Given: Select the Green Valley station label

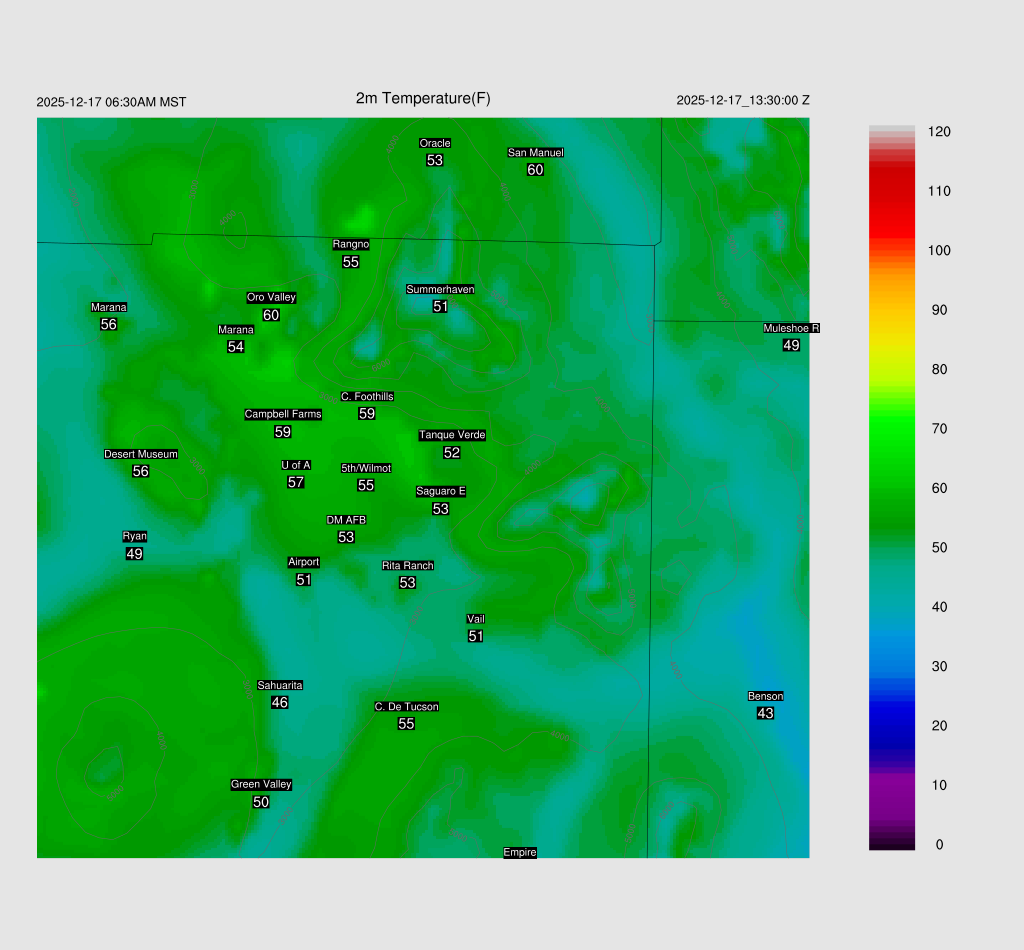Looking at the screenshot, I should [x=261, y=784].
